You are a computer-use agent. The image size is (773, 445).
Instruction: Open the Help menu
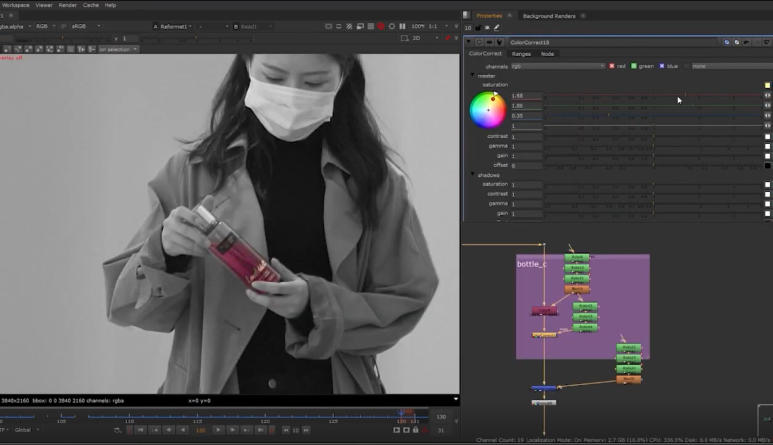coord(110,5)
